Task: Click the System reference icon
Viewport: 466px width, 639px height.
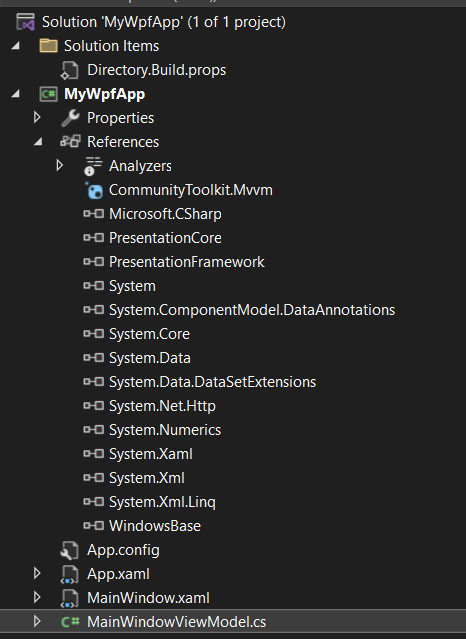Action: tap(93, 286)
